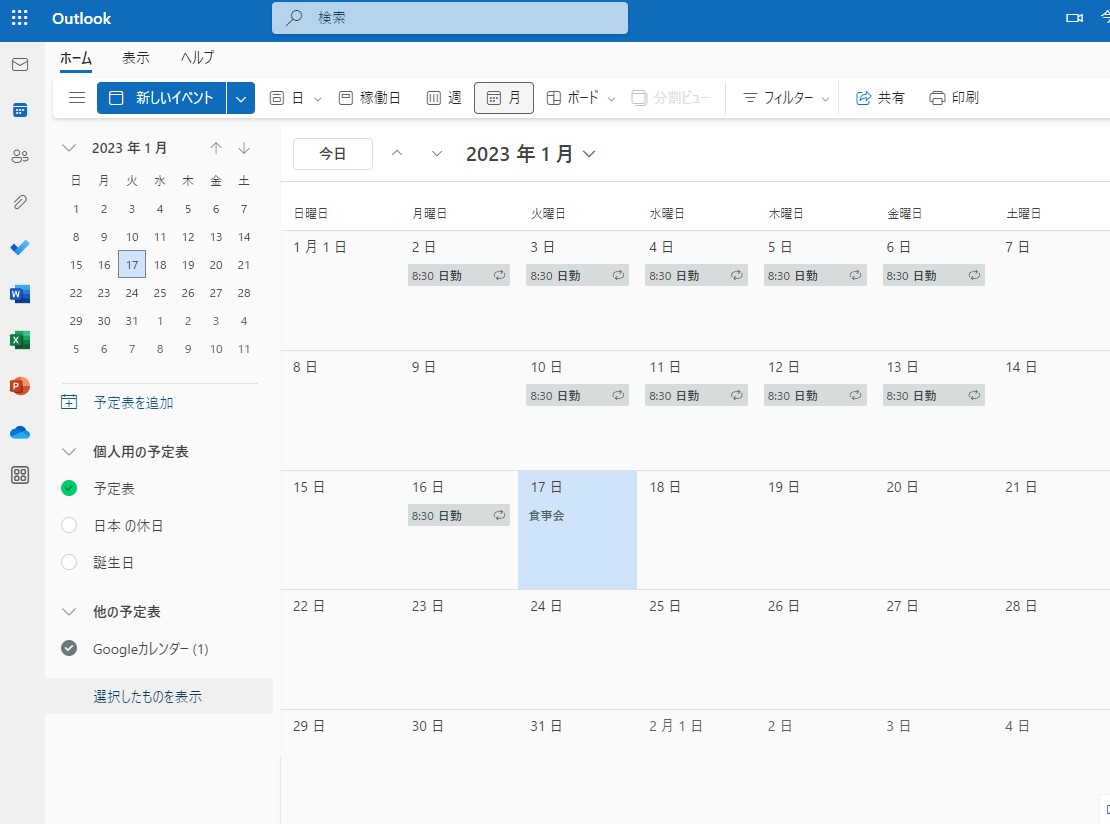The image size is (1110, 824).
Task: Launch Excel from the sidebar
Action: (x=20, y=340)
